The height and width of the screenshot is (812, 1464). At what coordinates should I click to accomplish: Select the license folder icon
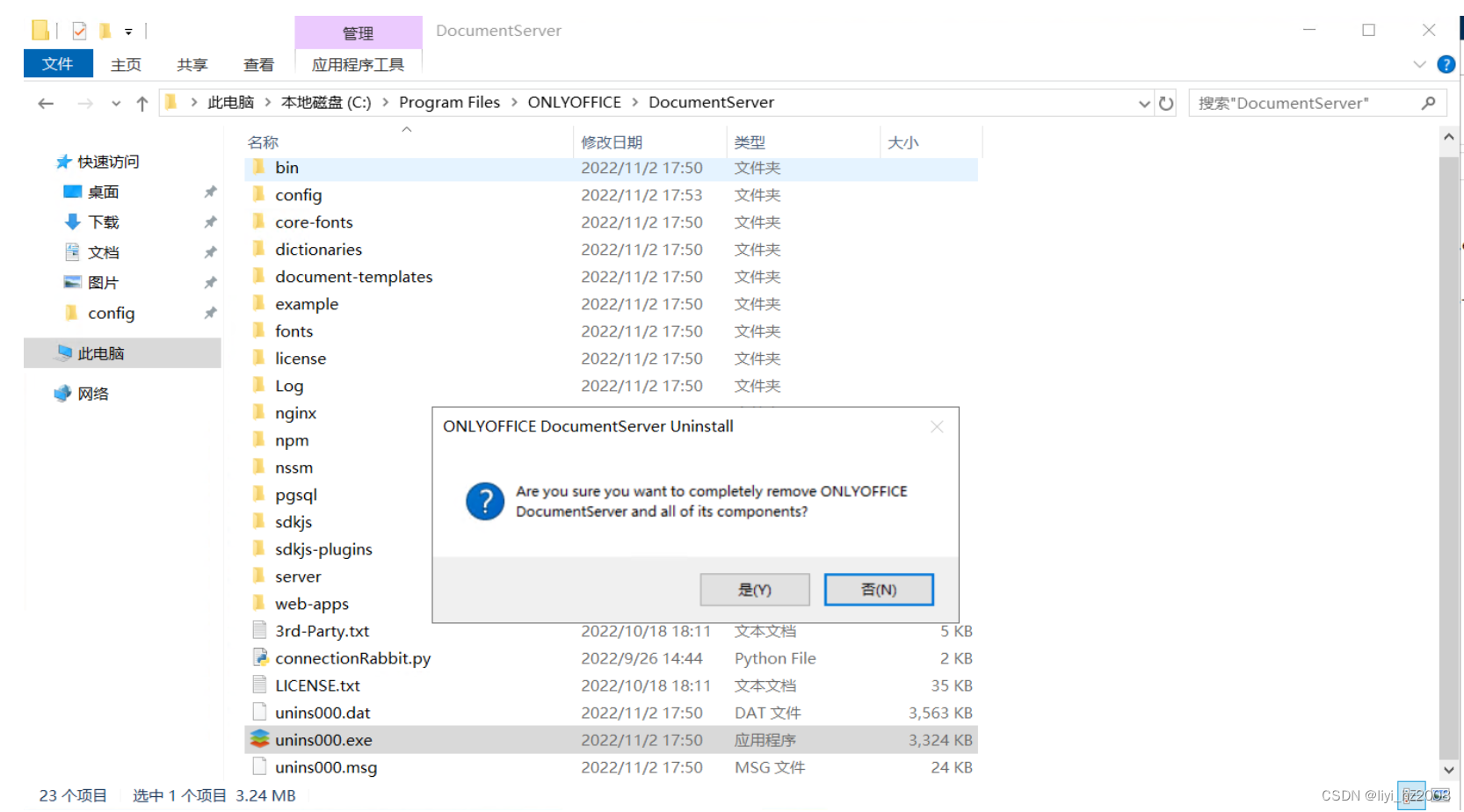click(x=258, y=358)
